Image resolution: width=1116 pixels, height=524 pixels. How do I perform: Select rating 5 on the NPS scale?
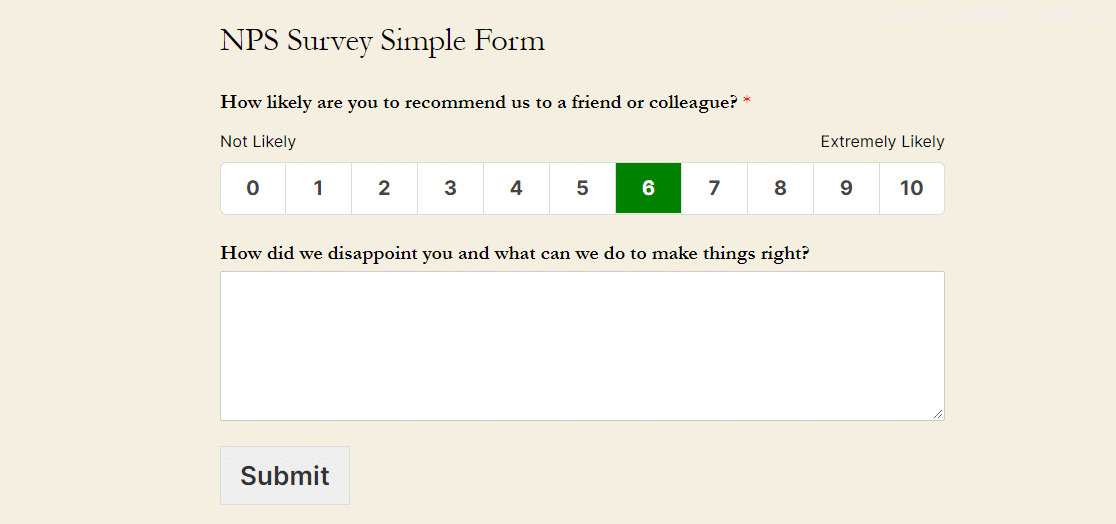coord(582,188)
